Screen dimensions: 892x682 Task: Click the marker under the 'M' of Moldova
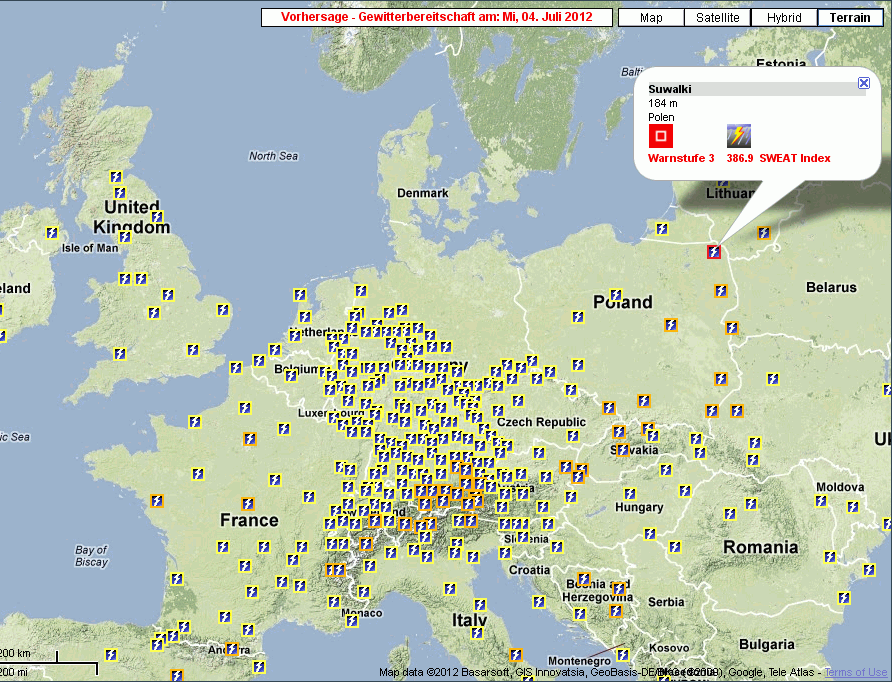click(821, 501)
